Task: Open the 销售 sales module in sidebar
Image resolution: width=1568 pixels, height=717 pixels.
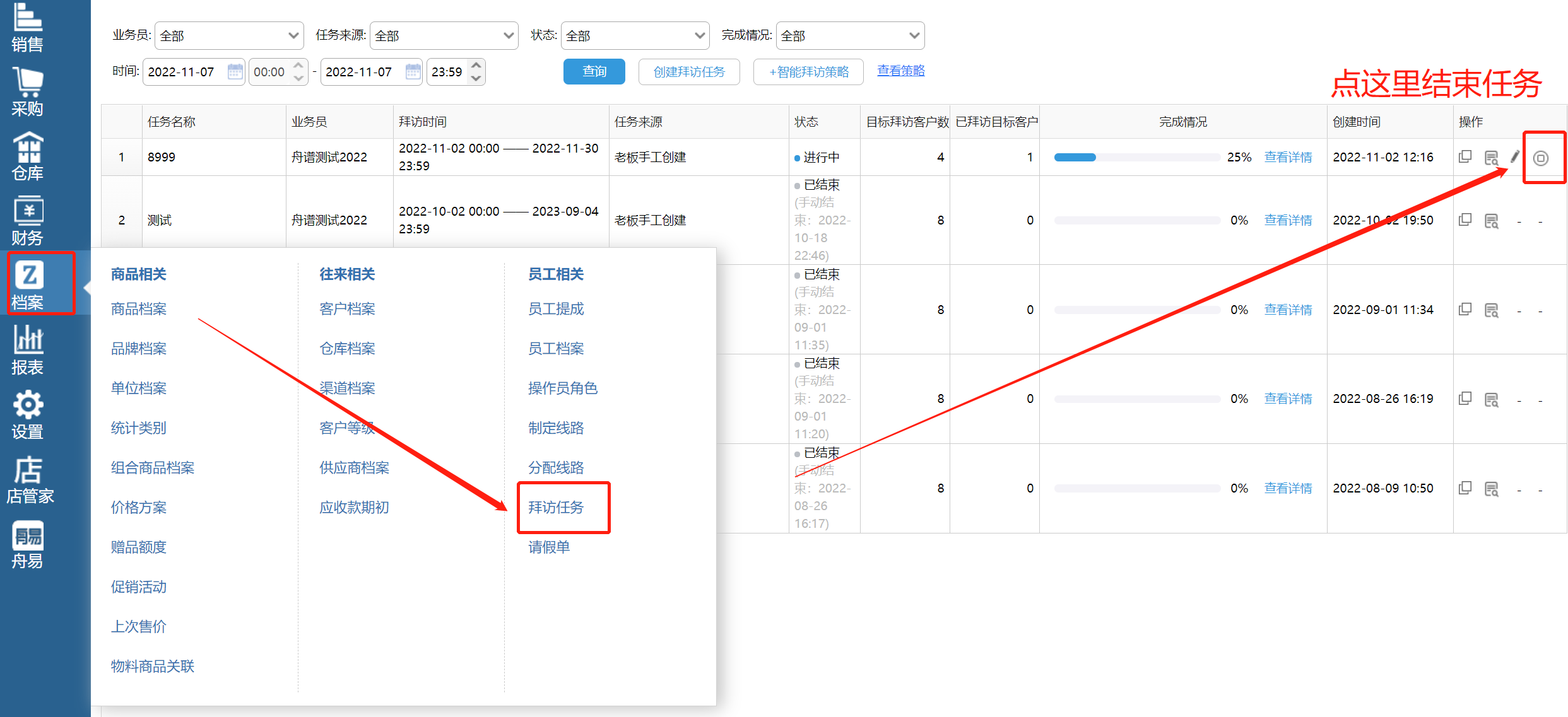Action: pos(27,27)
